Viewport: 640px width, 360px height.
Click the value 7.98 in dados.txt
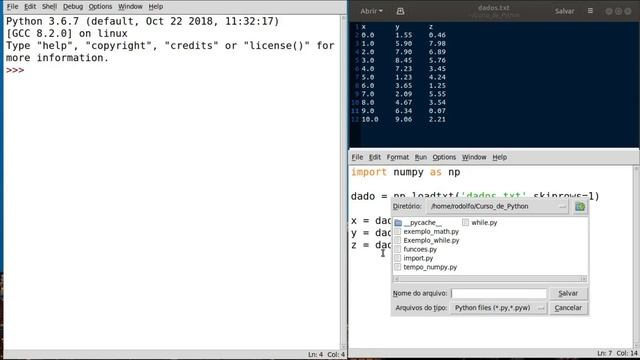click(437, 44)
